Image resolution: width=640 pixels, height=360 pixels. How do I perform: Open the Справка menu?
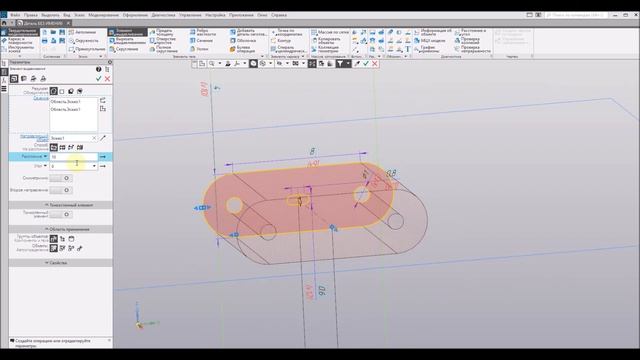(279, 15)
